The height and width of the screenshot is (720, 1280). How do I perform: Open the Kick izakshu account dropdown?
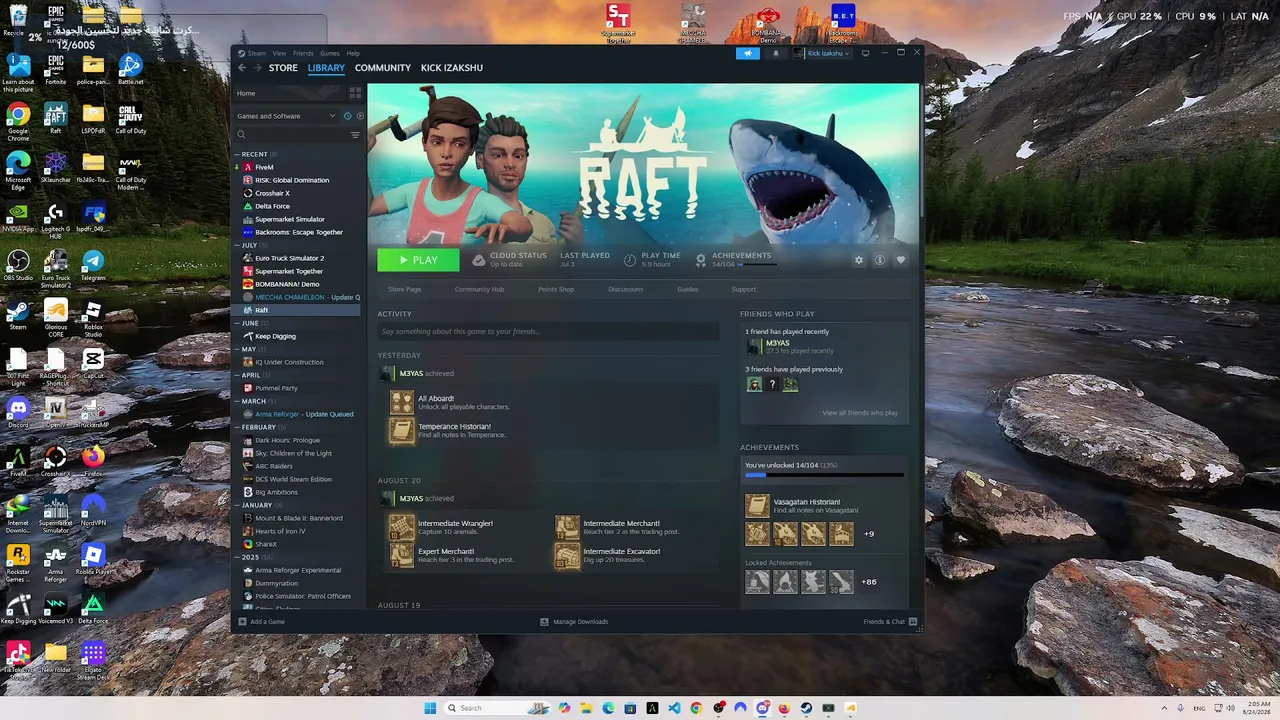(x=822, y=53)
